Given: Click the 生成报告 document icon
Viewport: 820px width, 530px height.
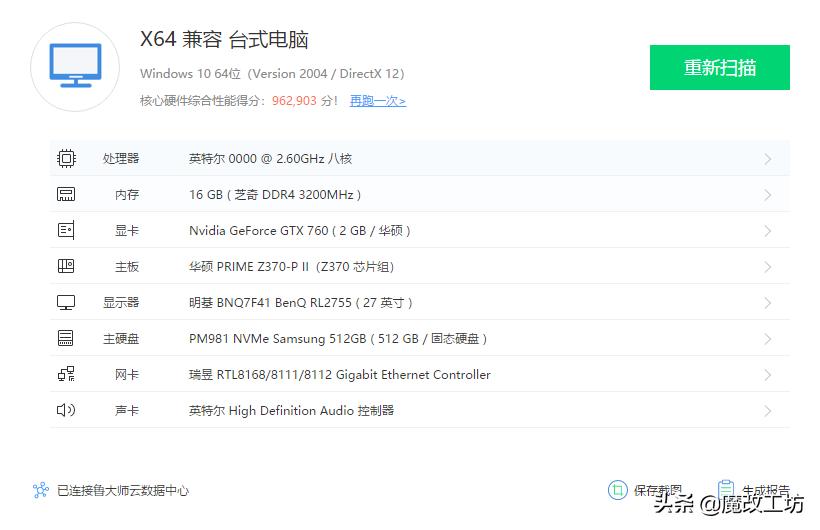Looking at the screenshot, I should (725, 489).
